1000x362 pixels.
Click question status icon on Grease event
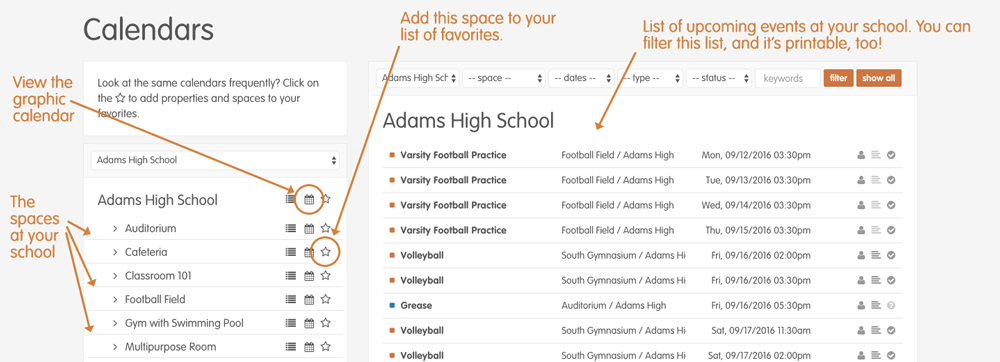[x=891, y=305]
